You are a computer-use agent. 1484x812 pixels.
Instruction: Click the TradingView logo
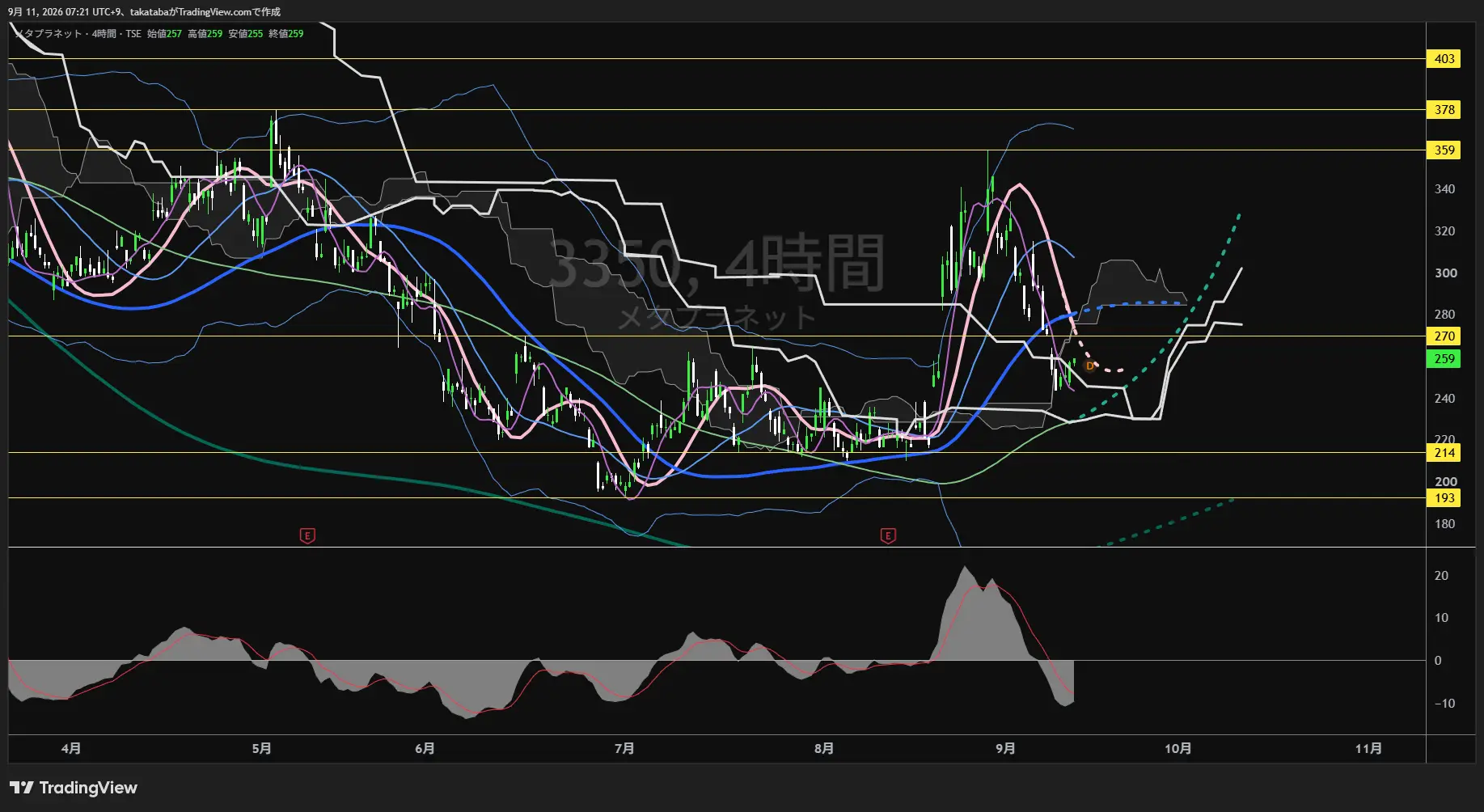(74, 788)
